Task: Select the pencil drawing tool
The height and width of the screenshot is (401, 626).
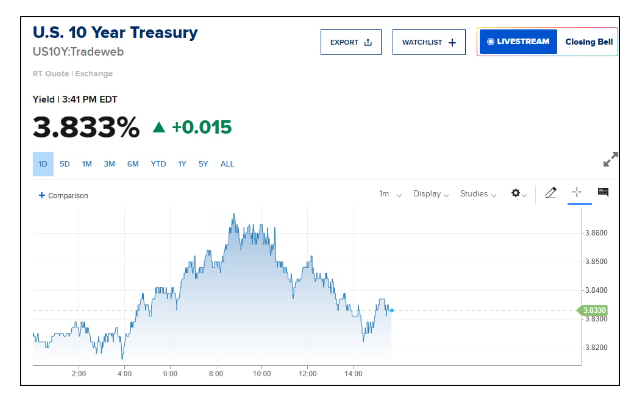Action: coord(550,193)
